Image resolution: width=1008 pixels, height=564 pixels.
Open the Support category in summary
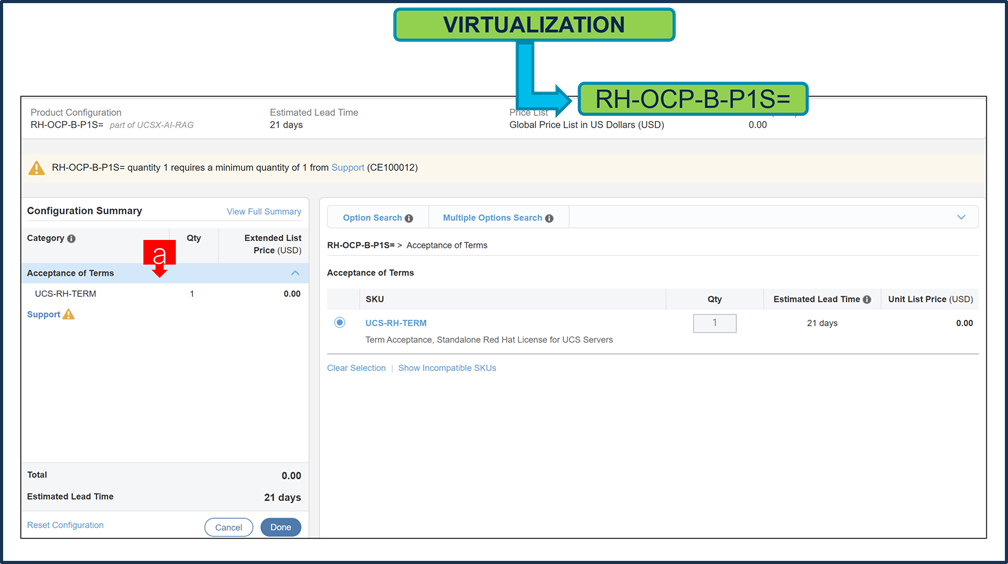coord(43,314)
